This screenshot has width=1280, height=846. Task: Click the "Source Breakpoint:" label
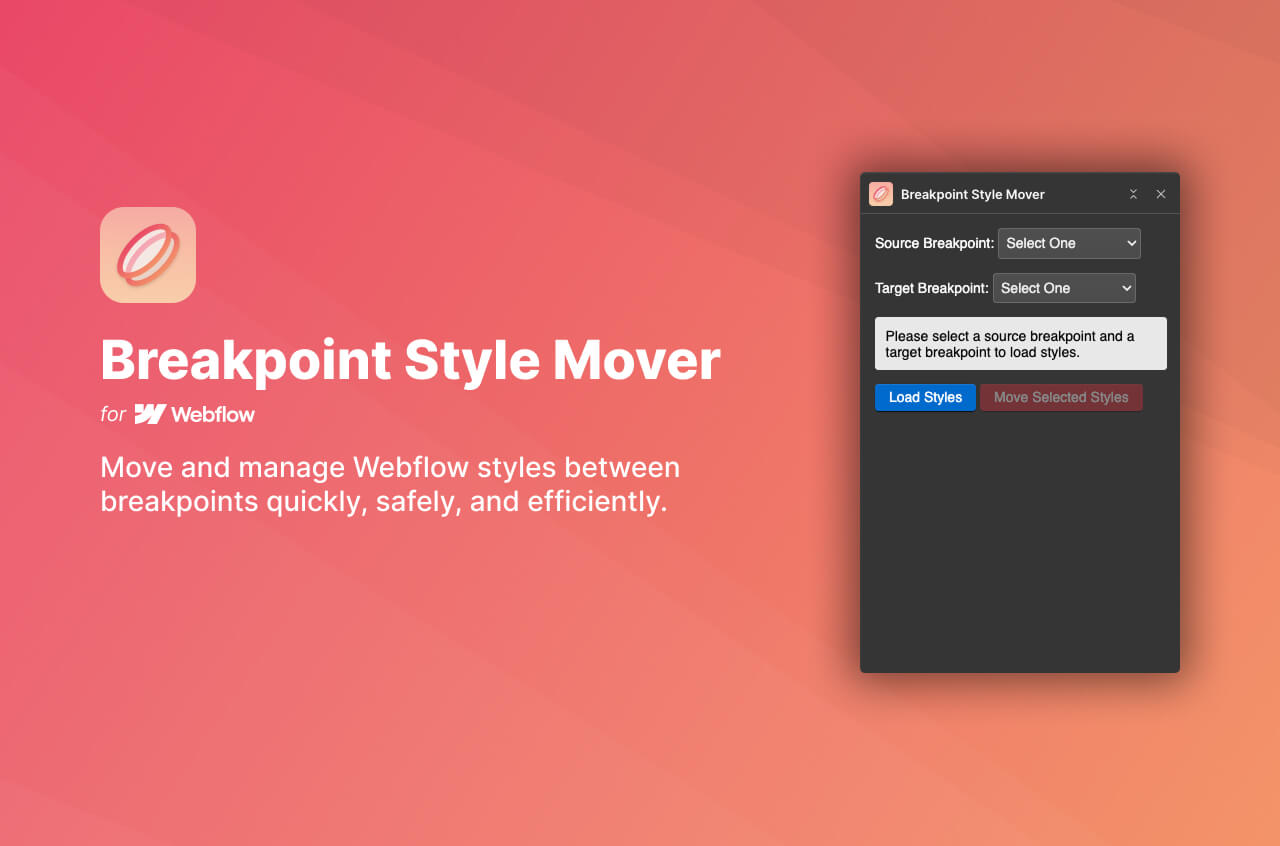pos(934,243)
